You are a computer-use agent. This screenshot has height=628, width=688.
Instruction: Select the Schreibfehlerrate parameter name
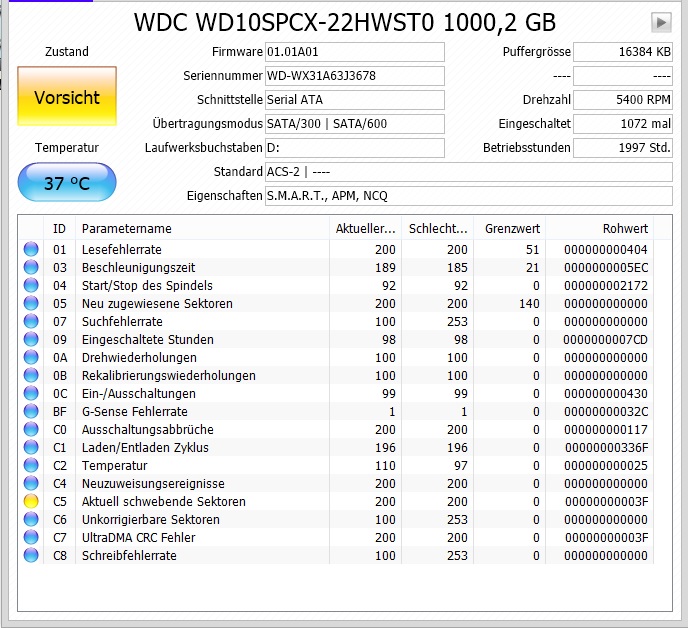pyautogui.click(x=129, y=555)
